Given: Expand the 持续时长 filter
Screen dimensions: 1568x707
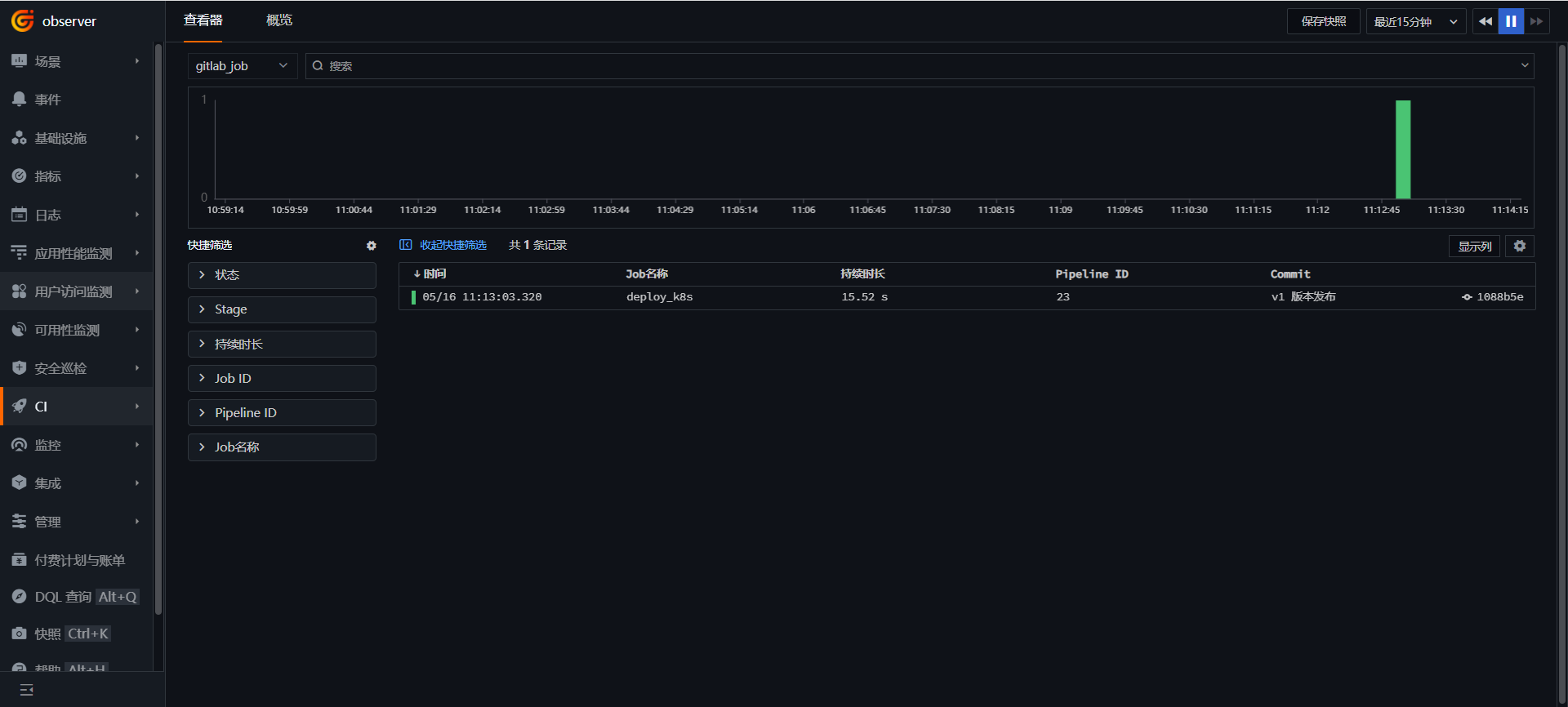Looking at the screenshot, I should point(282,344).
